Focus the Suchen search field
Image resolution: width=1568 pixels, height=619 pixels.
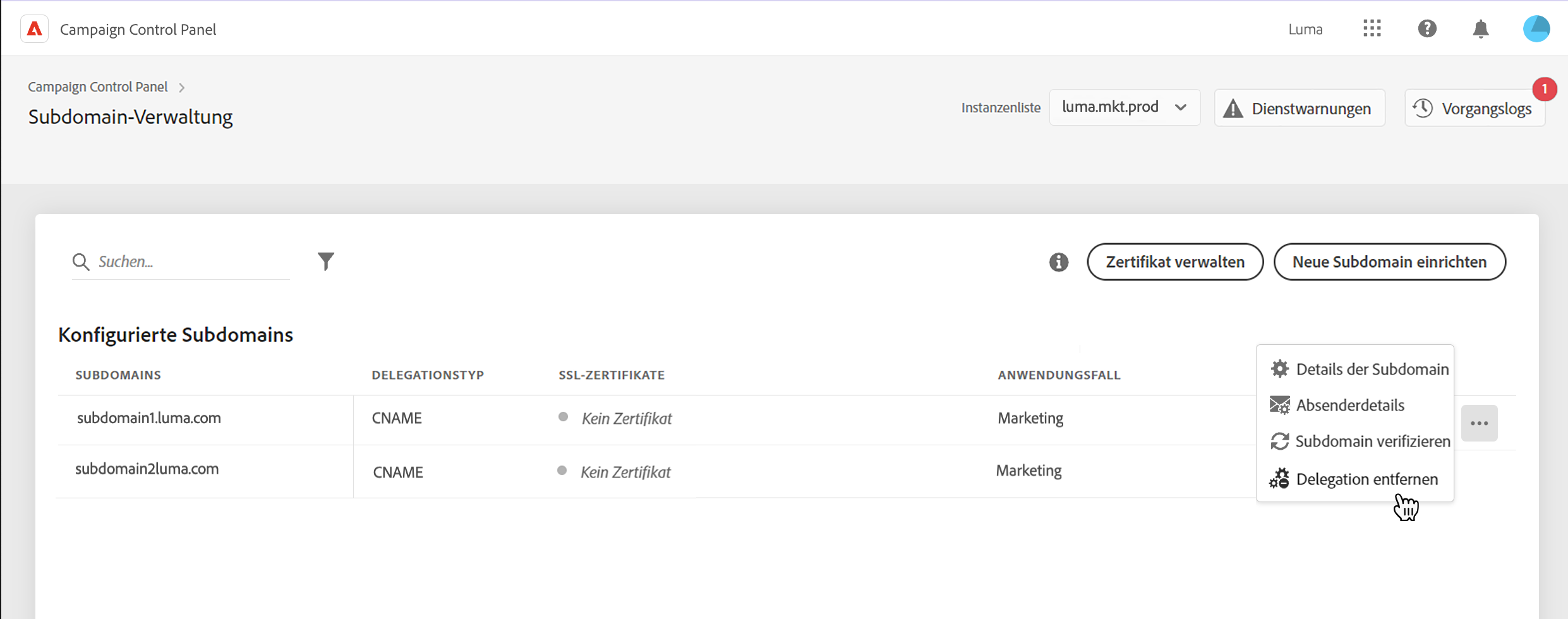[190, 261]
